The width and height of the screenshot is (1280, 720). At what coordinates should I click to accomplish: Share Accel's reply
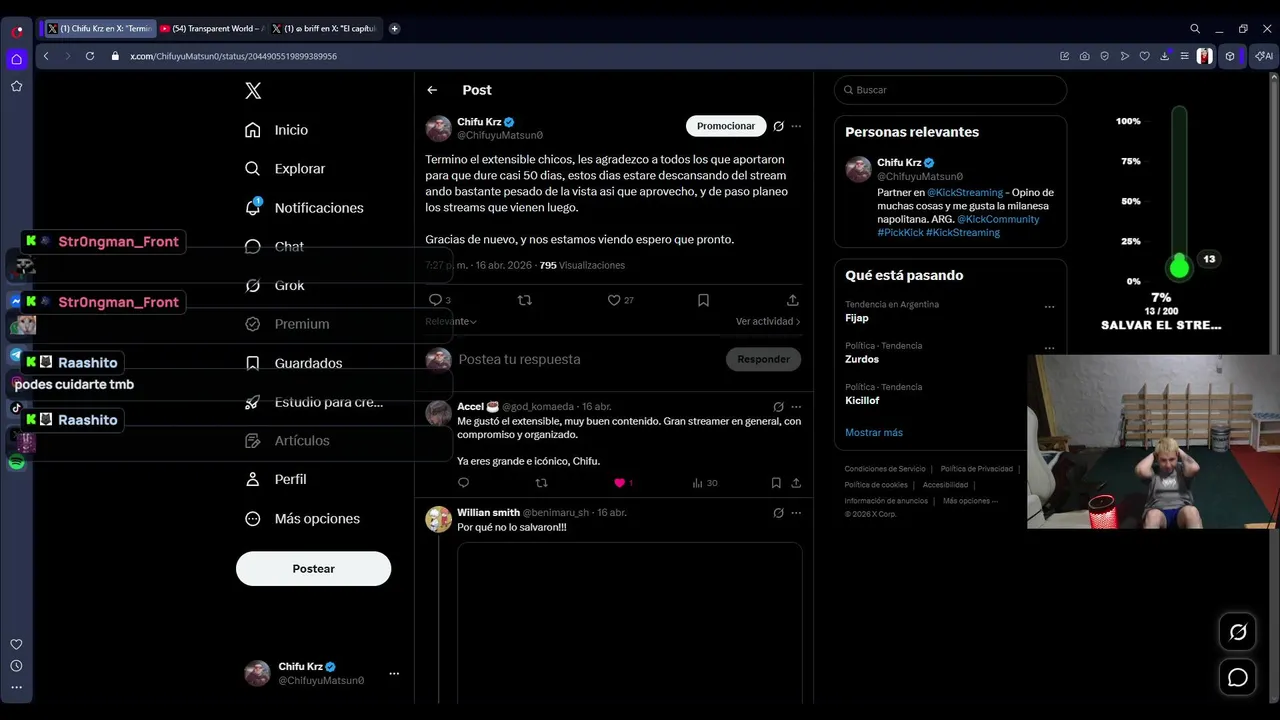[796, 483]
